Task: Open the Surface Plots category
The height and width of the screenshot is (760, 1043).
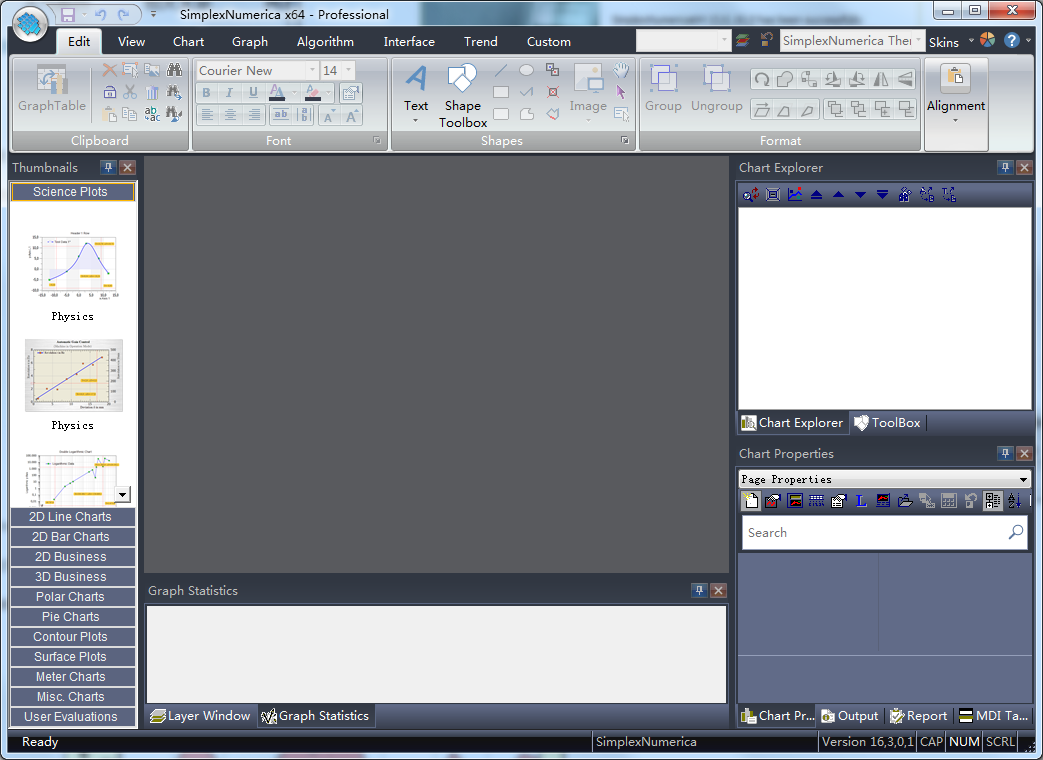Action: [73, 656]
